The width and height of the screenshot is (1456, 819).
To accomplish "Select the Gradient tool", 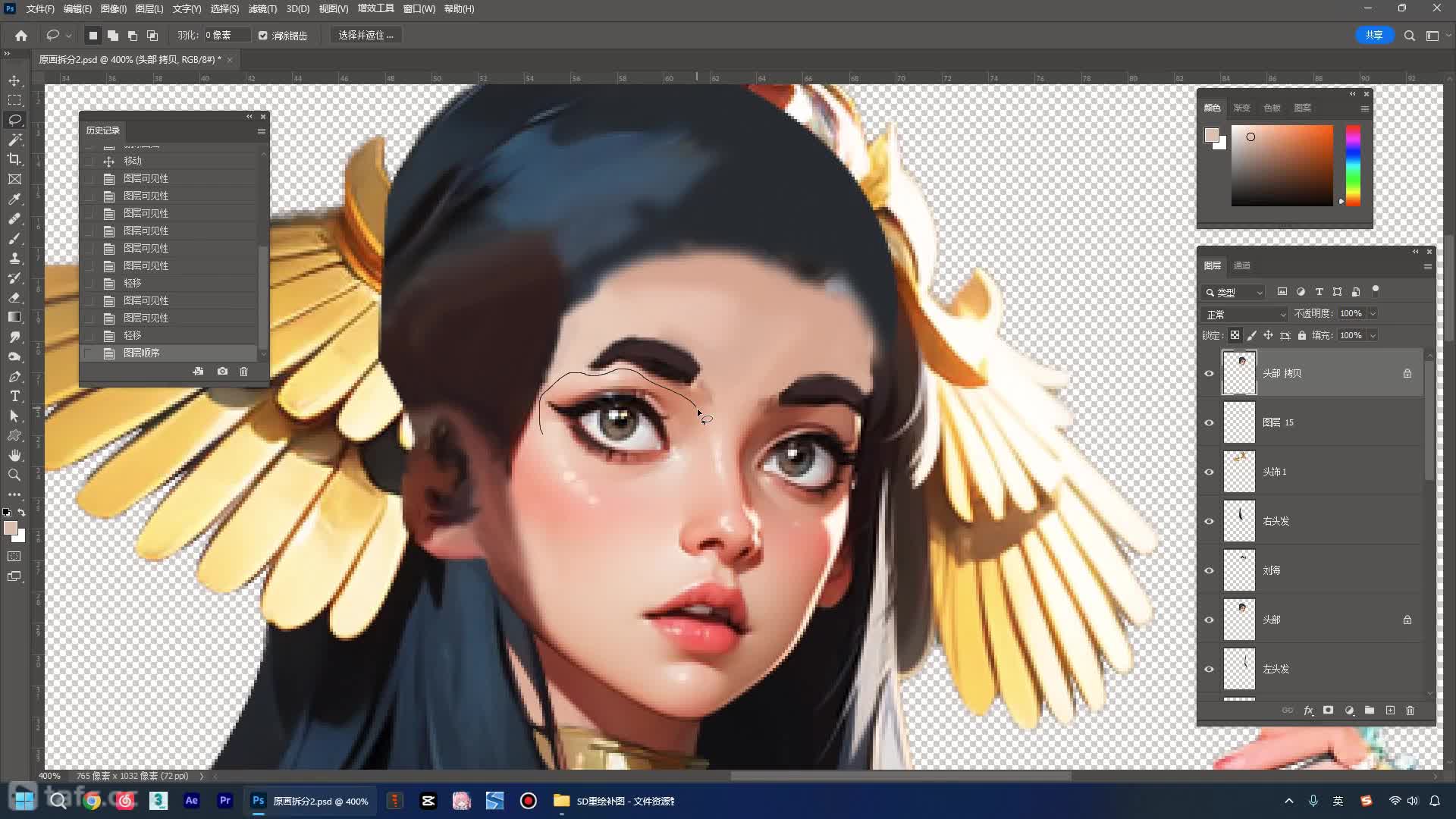I will [14, 317].
